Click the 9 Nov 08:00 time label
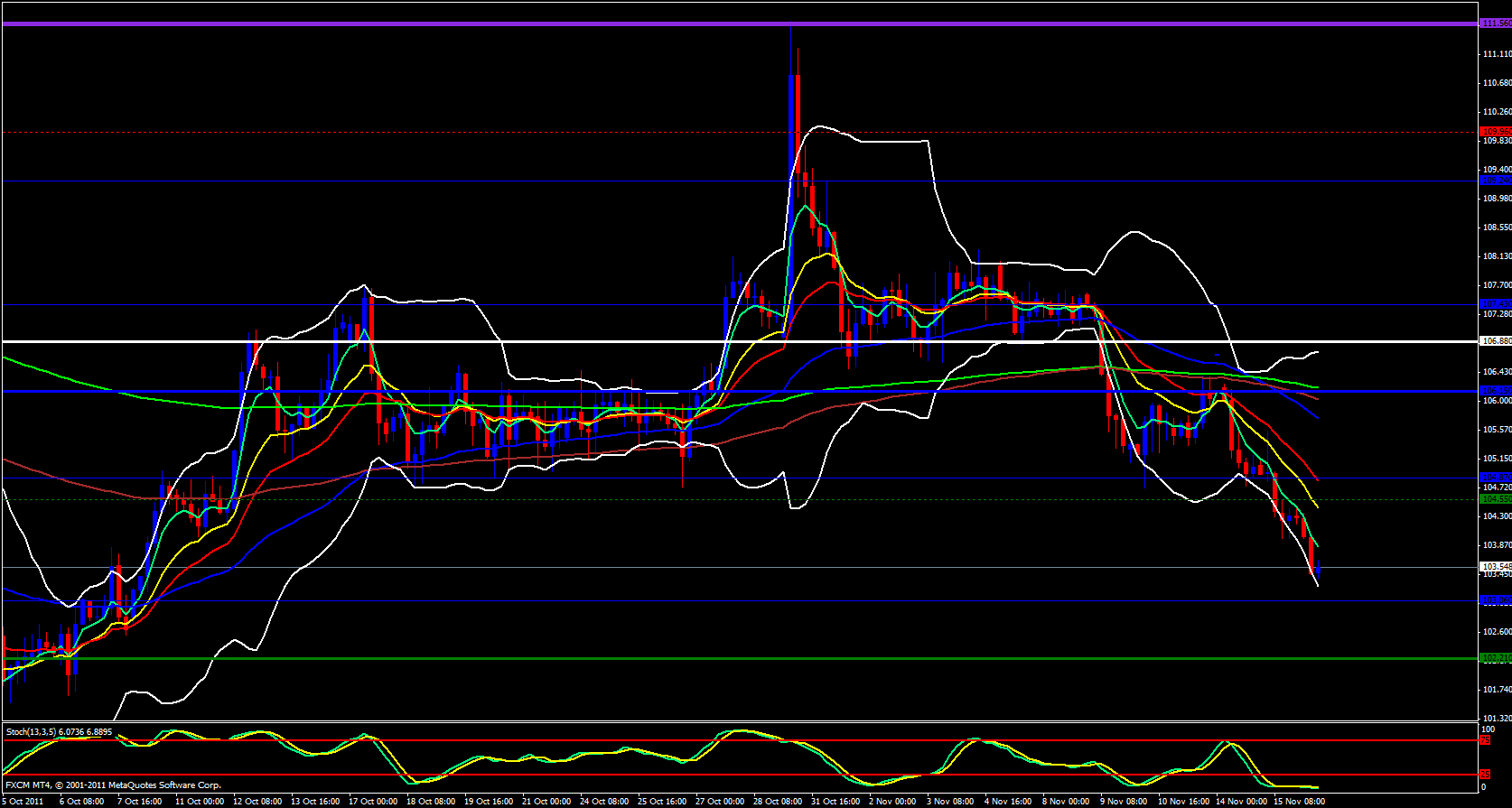The width and height of the screenshot is (1512, 808). click(x=1124, y=801)
